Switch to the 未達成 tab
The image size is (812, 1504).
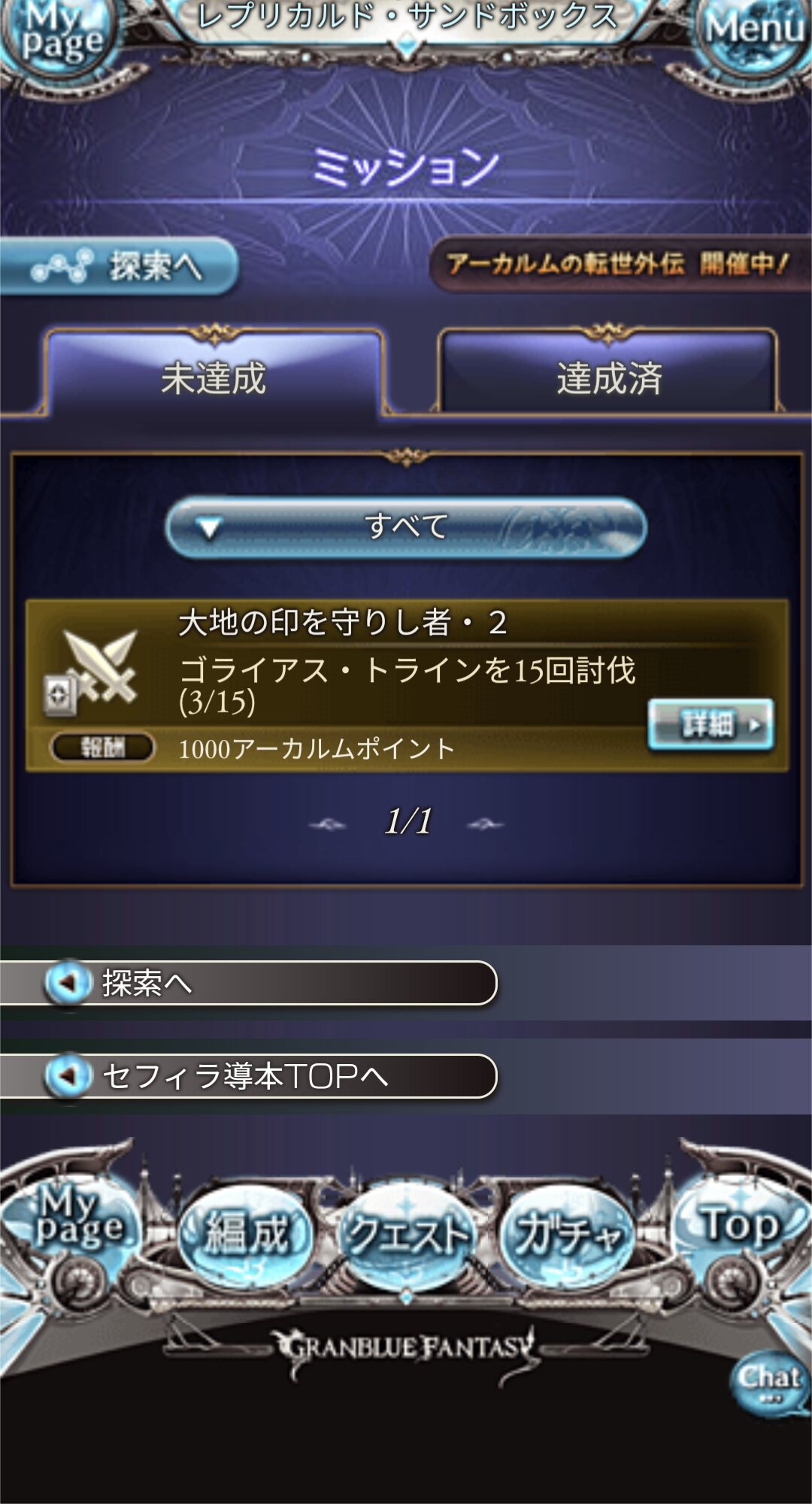(x=214, y=374)
